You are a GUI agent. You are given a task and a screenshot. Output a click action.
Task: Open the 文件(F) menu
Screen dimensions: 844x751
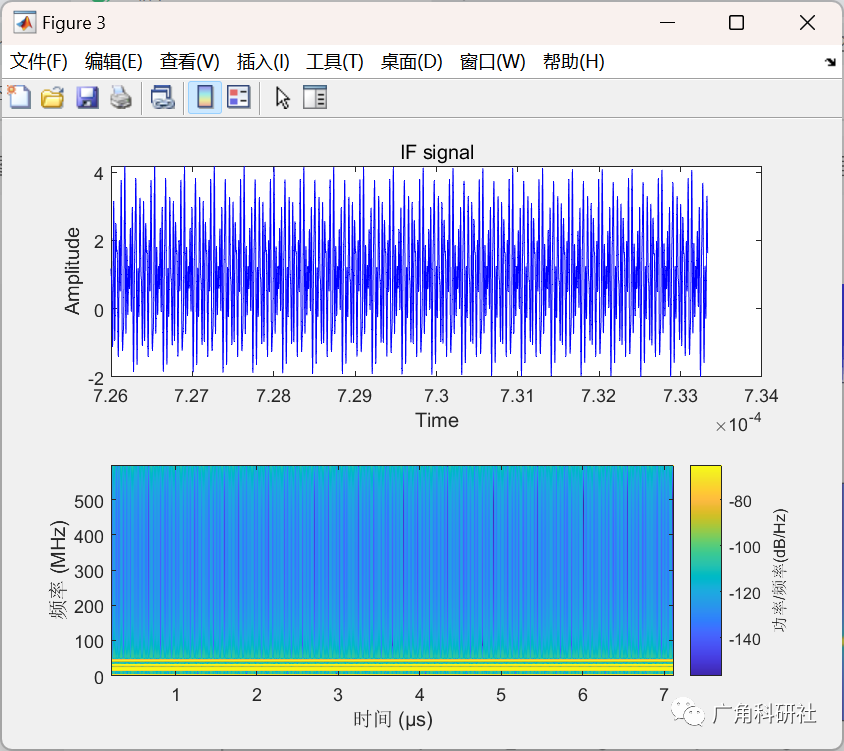[39, 62]
